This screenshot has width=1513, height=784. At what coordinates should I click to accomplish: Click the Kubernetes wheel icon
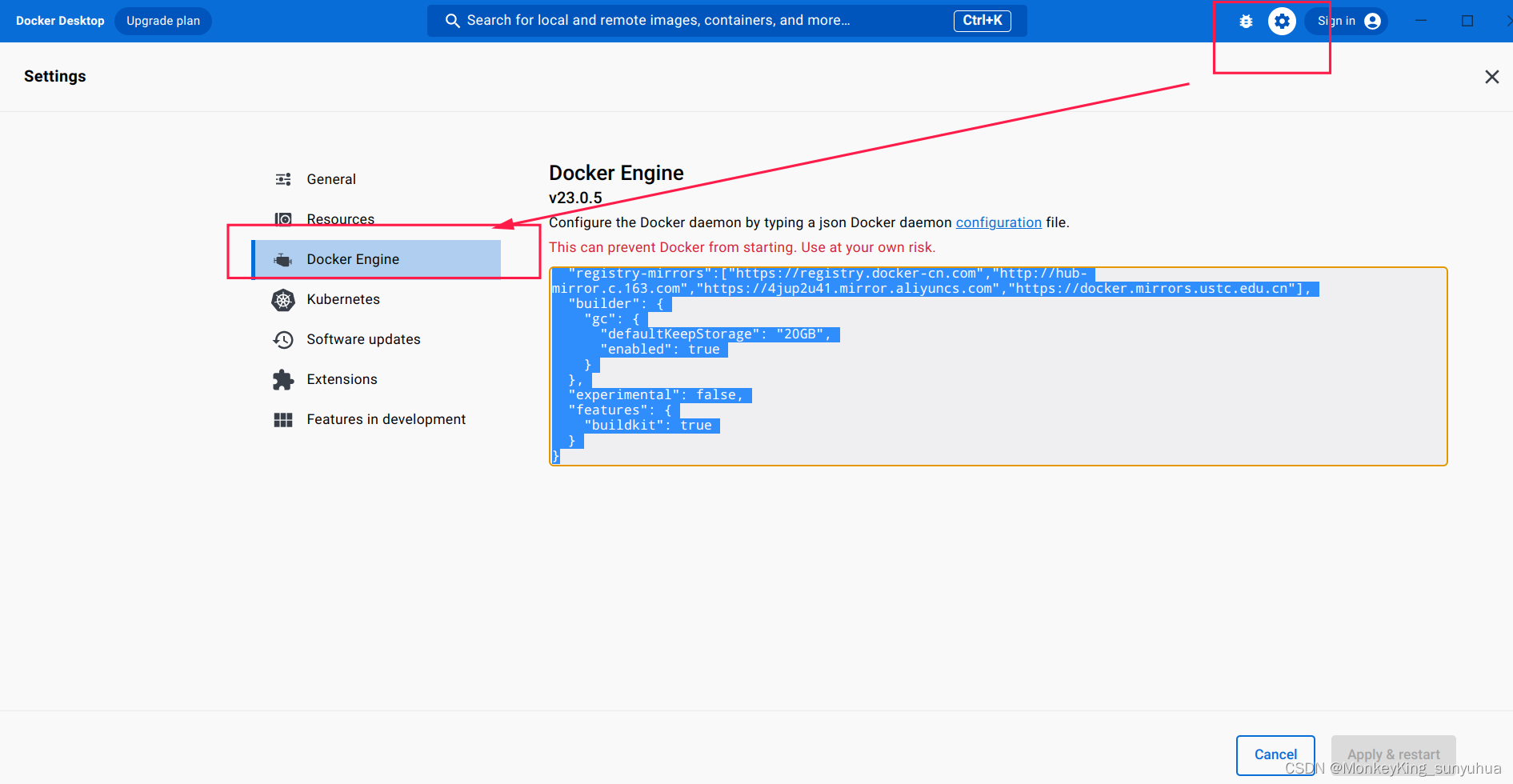coord(283,300)
